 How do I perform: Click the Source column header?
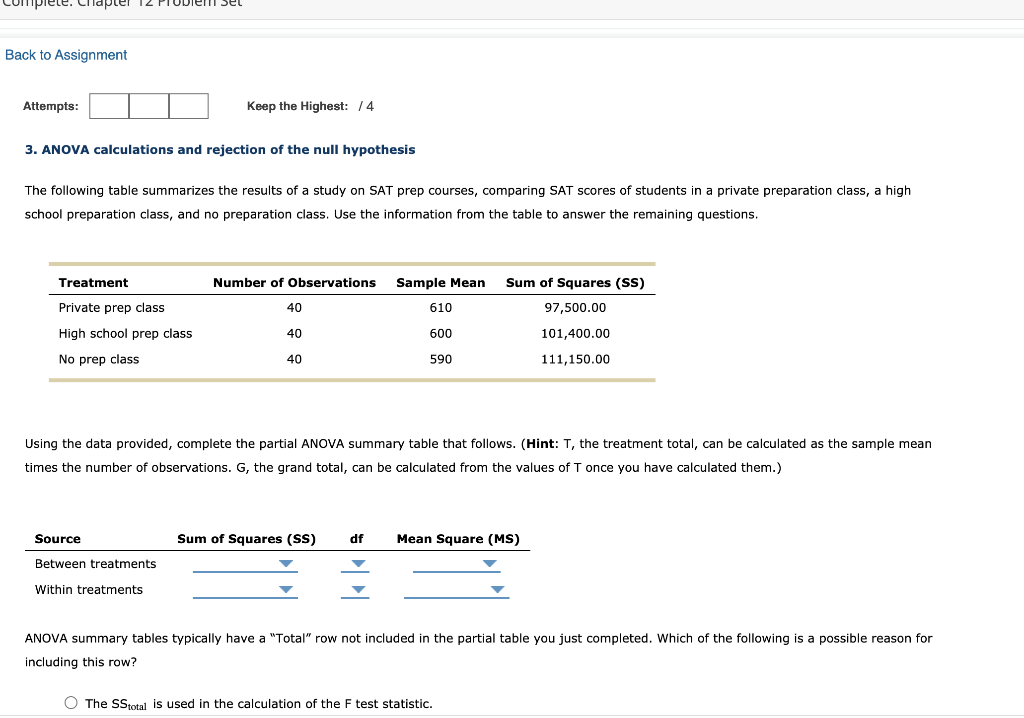57,538
